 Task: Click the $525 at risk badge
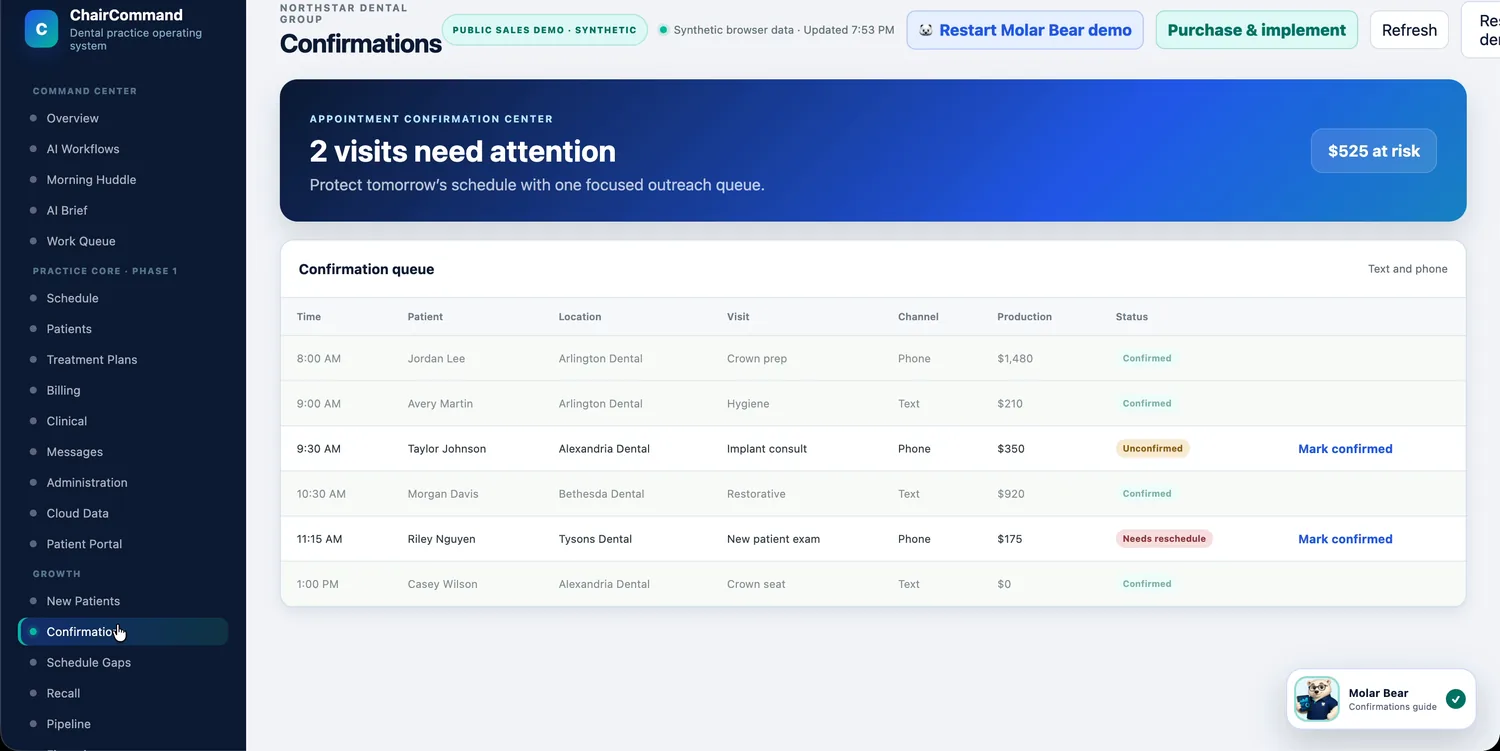(x=1374, y=151)
